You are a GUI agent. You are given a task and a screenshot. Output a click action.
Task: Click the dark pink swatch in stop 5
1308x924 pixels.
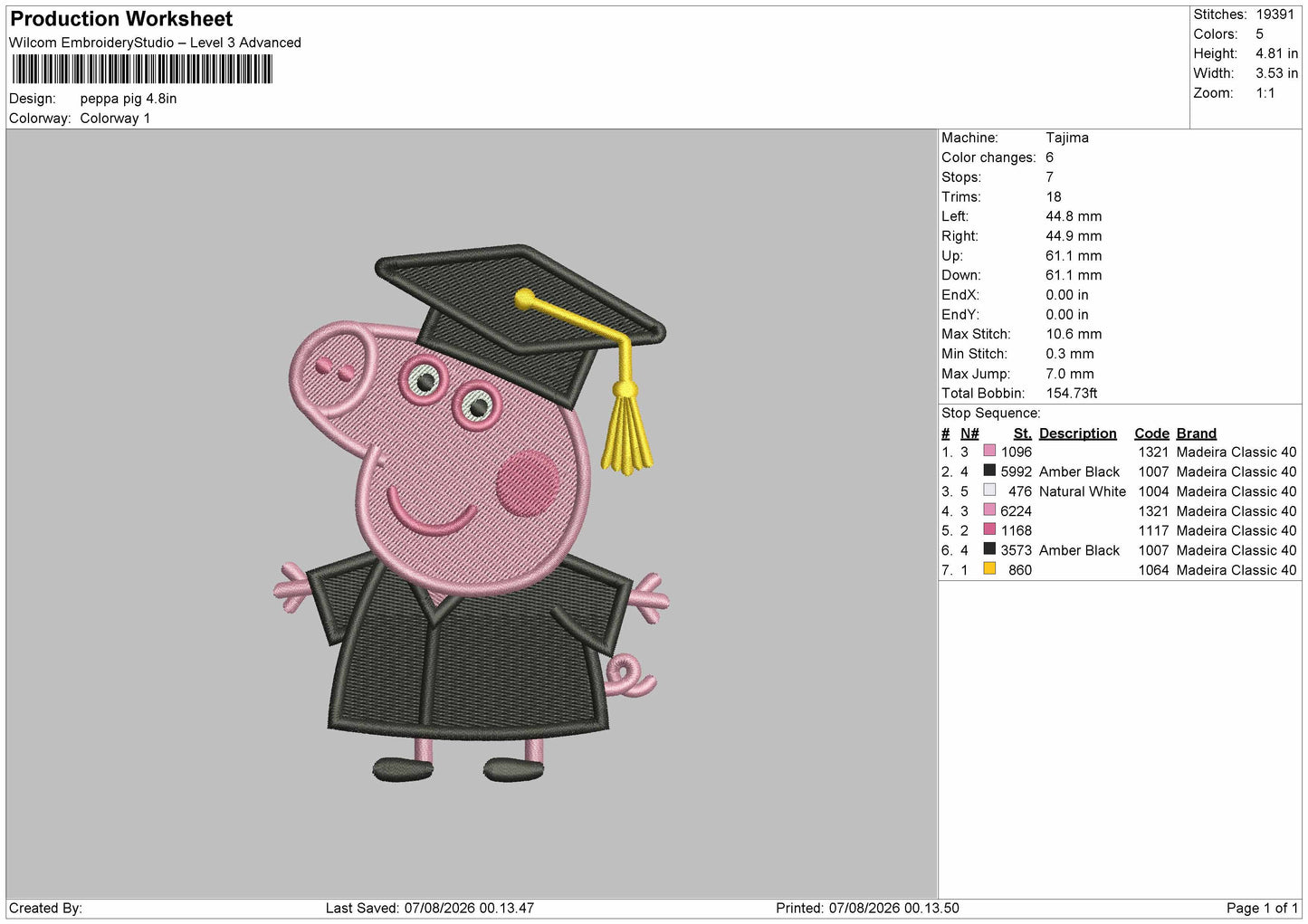click(x=989, y=529)
